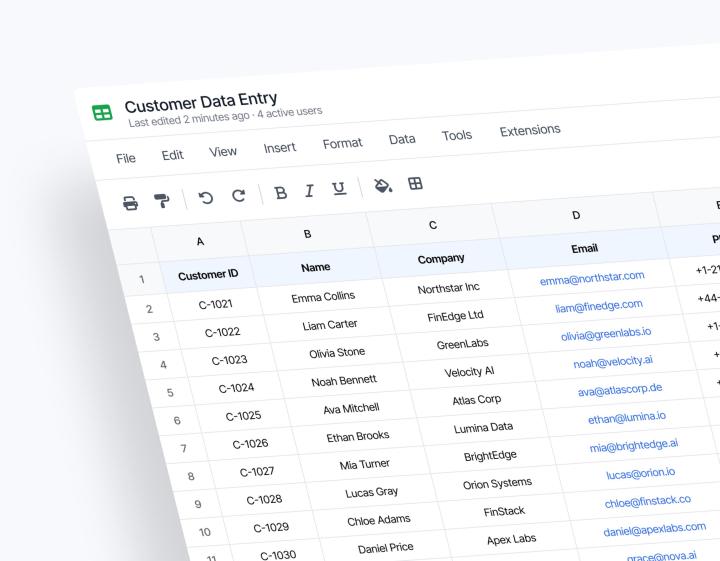
Task: Click the Customer ID header cell
Action: [208, 275]
